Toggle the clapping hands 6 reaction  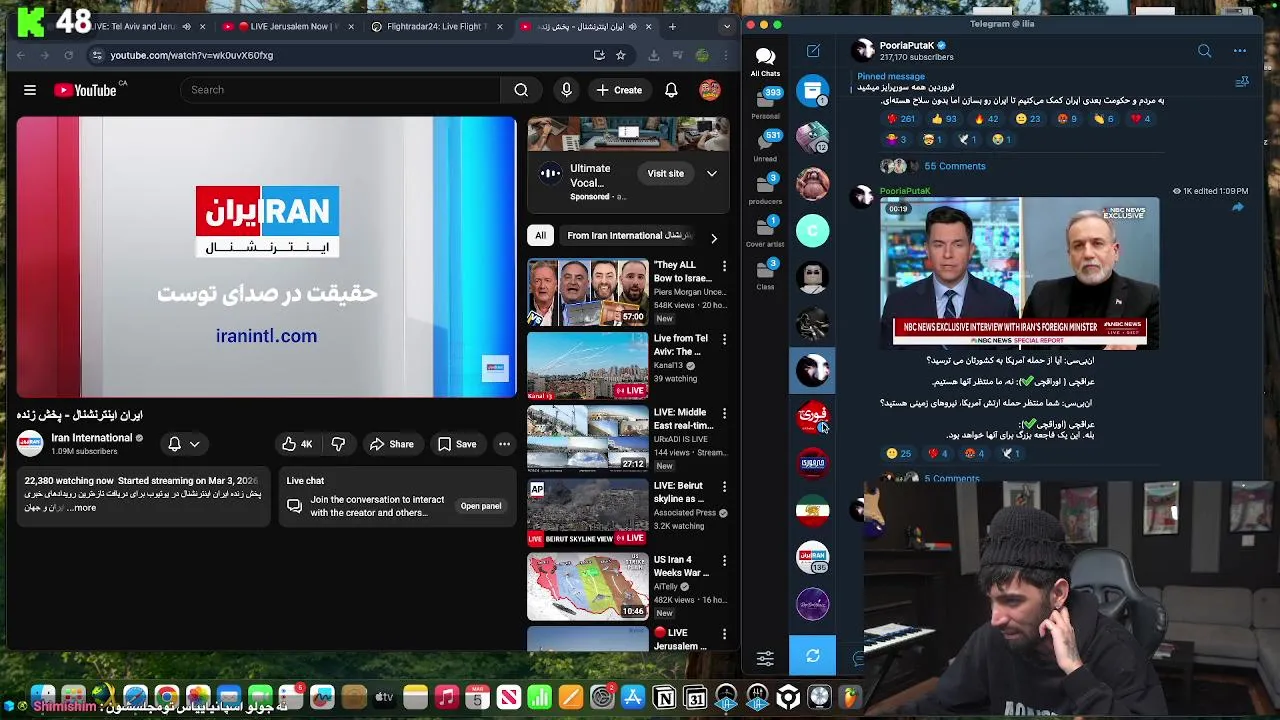click(1104, 119)
